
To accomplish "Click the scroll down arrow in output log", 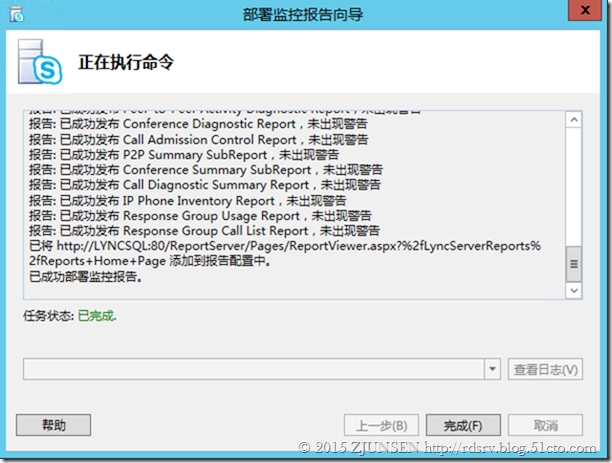I will [x=574, y=290].
